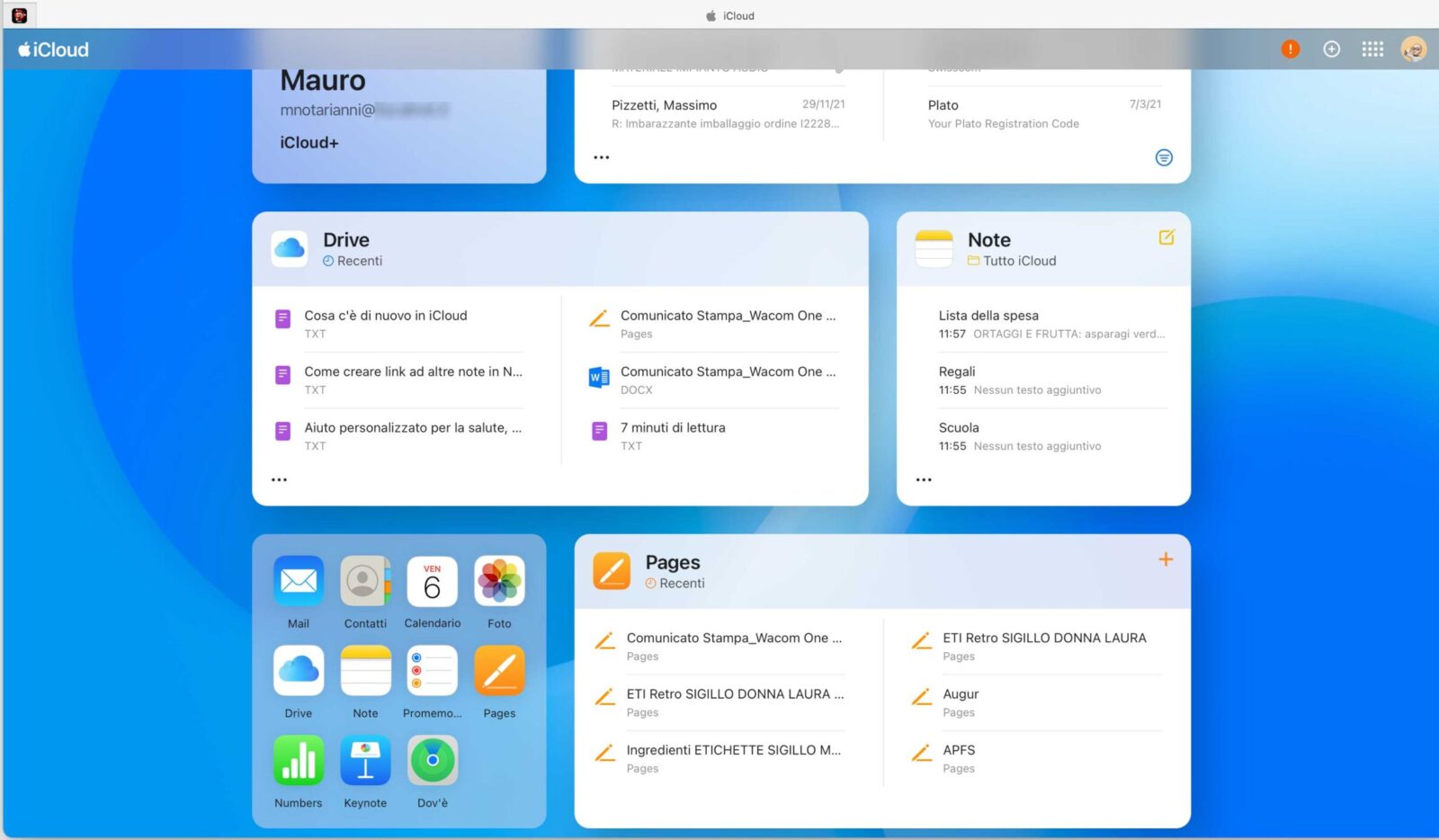Open Pages widget title link
Screen dimensions: 1439x840
673,562
